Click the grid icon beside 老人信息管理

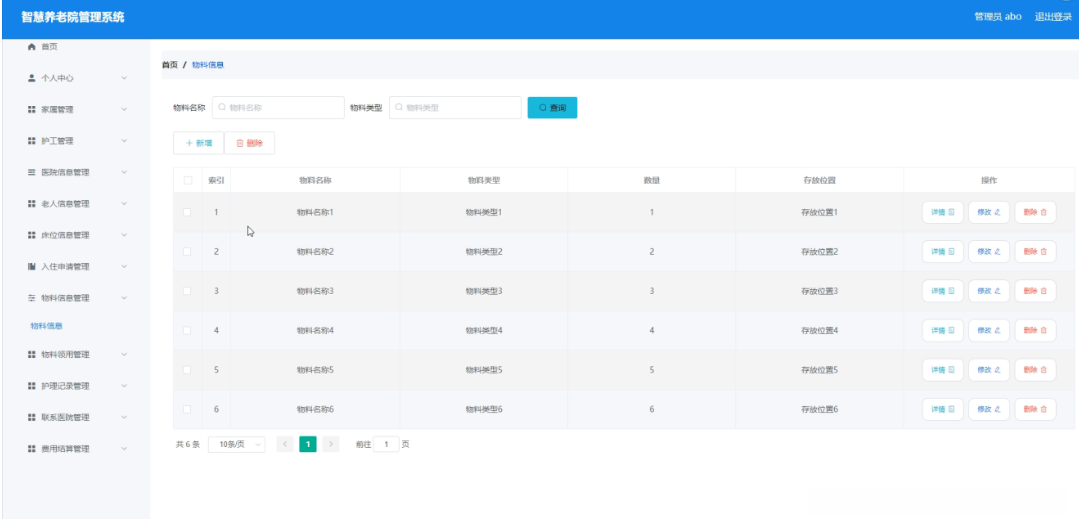[x=31, y=204]
